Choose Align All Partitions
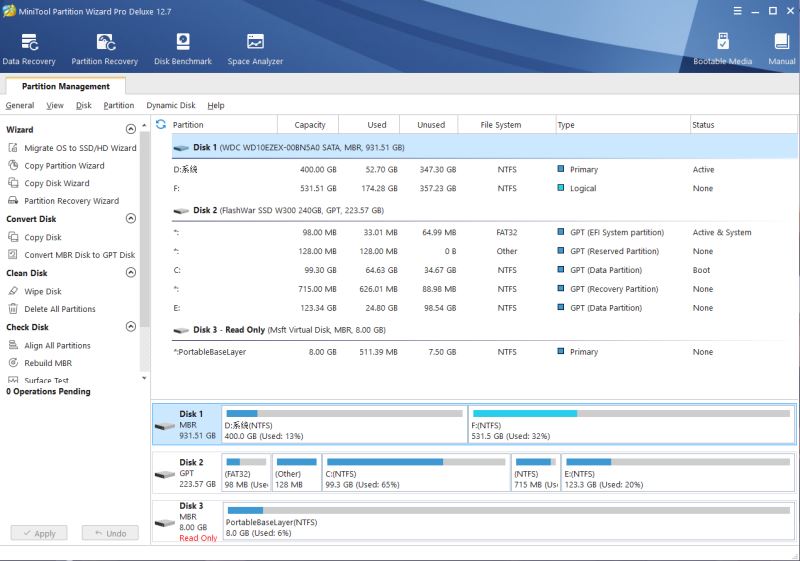 49,345
